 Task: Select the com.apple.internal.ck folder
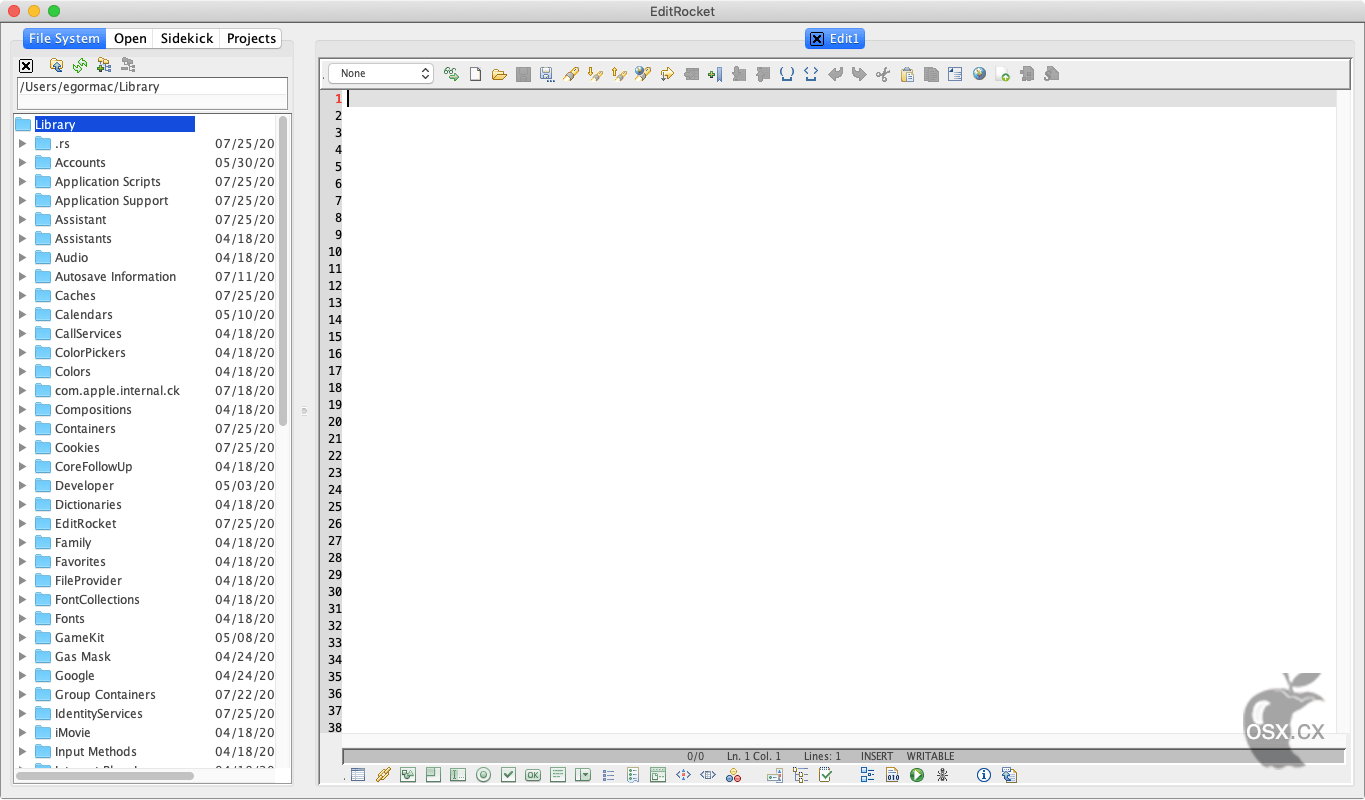(x=117, y=390)
